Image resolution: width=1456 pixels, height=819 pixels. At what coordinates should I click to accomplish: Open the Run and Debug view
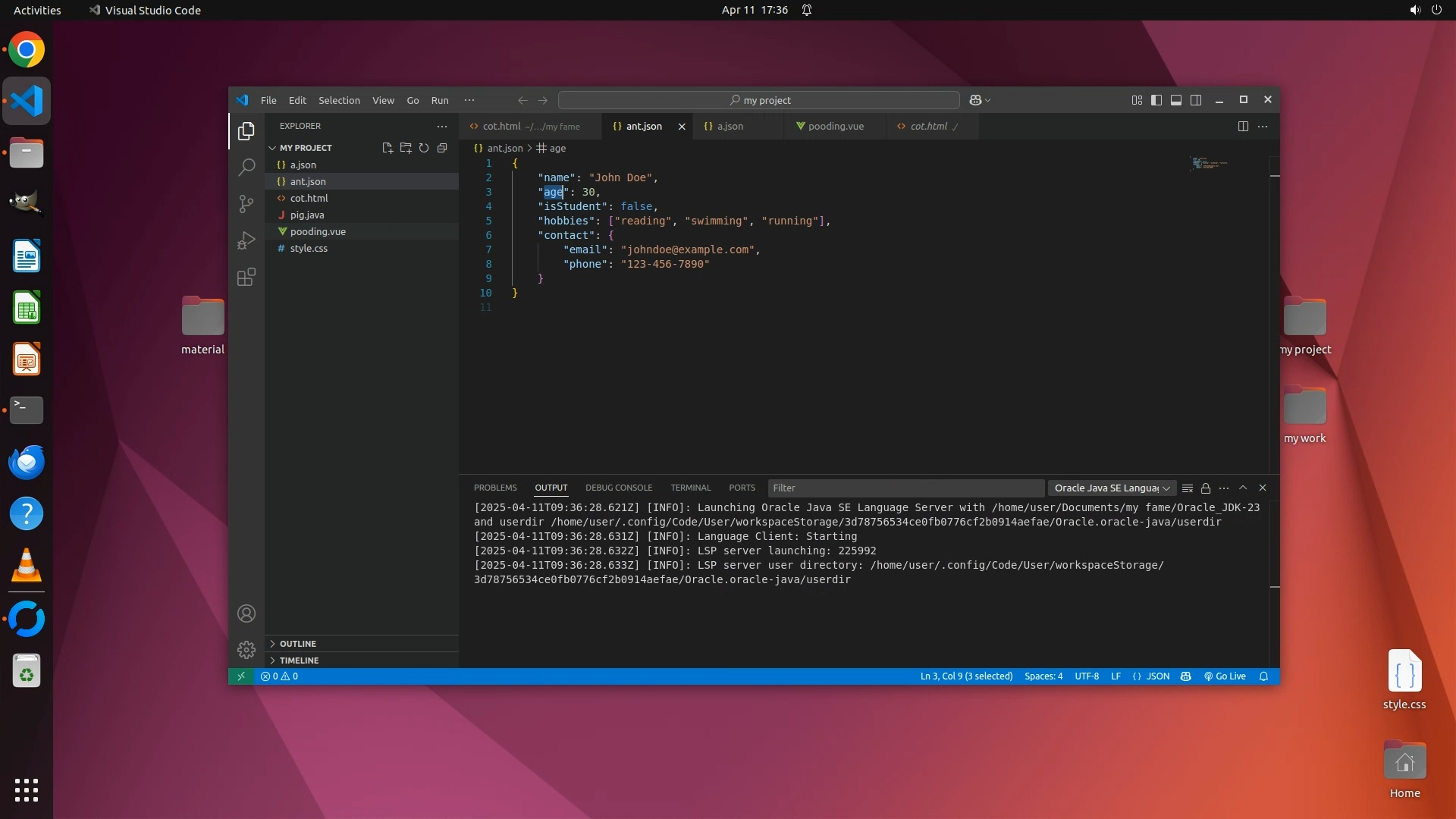coord(246,240)
